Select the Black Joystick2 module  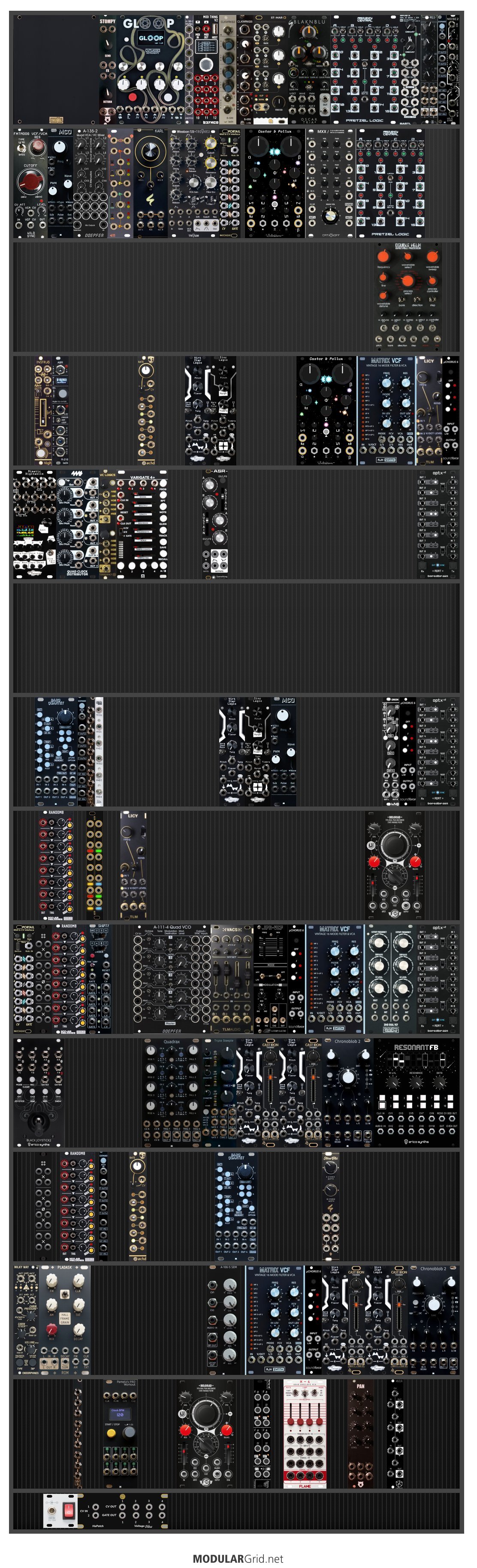[38, 1093]
